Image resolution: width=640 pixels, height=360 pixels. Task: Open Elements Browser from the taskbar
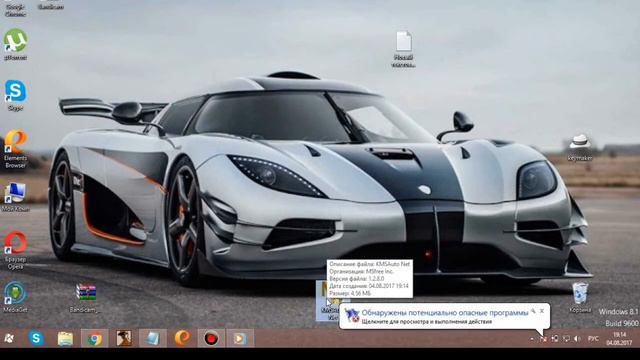182,338
